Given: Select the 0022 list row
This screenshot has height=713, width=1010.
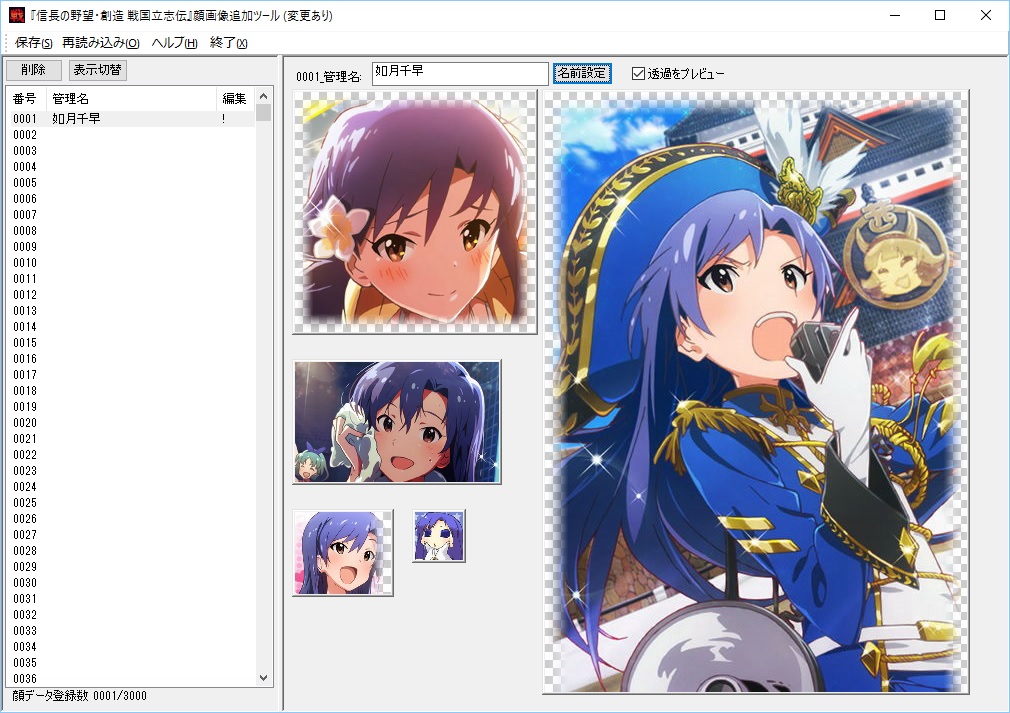Looking at the screenshot, I should pyautogui.click(x=131, y=455).
